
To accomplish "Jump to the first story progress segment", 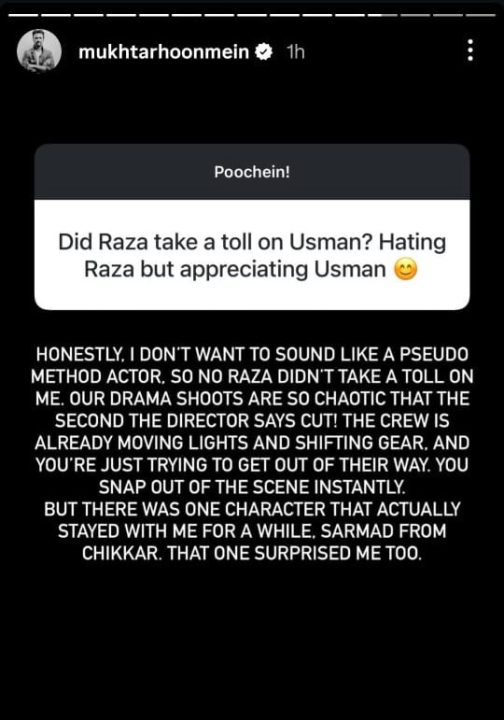I will (x=23, y=16).
